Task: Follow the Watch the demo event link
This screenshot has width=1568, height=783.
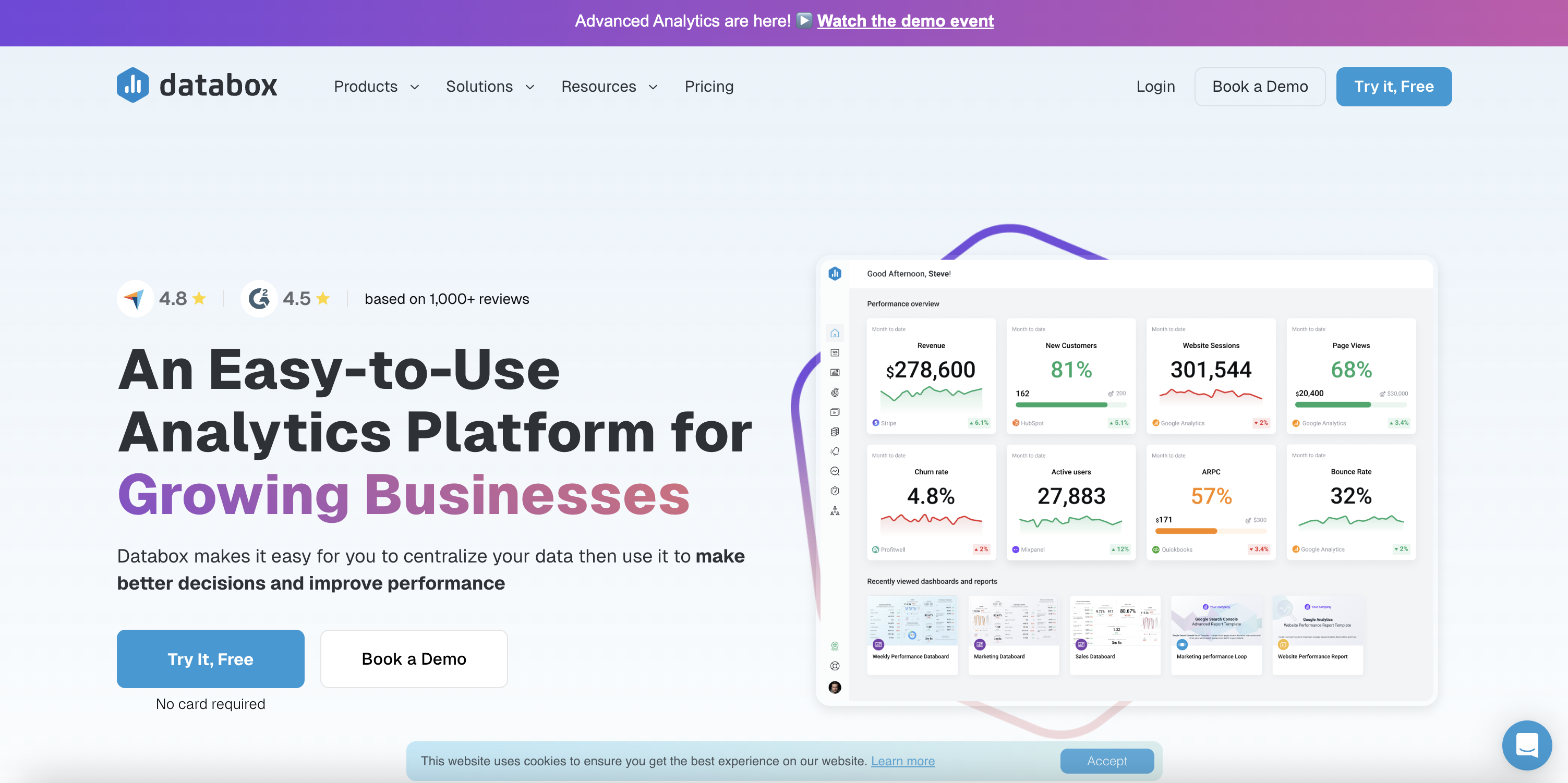Action: (904, 21)
